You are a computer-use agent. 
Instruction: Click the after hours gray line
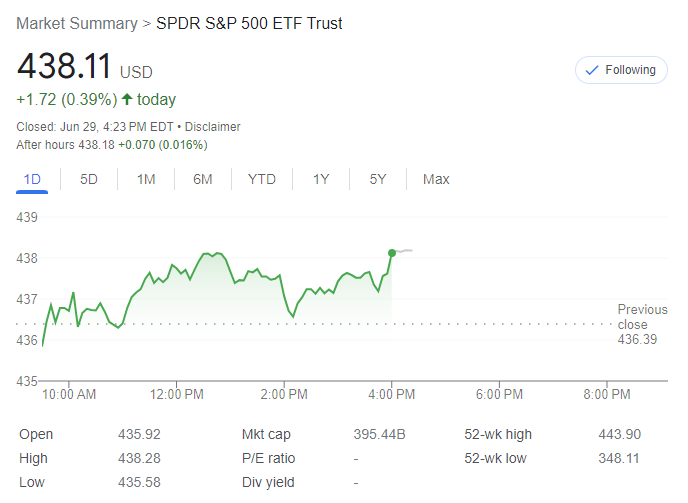point(404,249)
